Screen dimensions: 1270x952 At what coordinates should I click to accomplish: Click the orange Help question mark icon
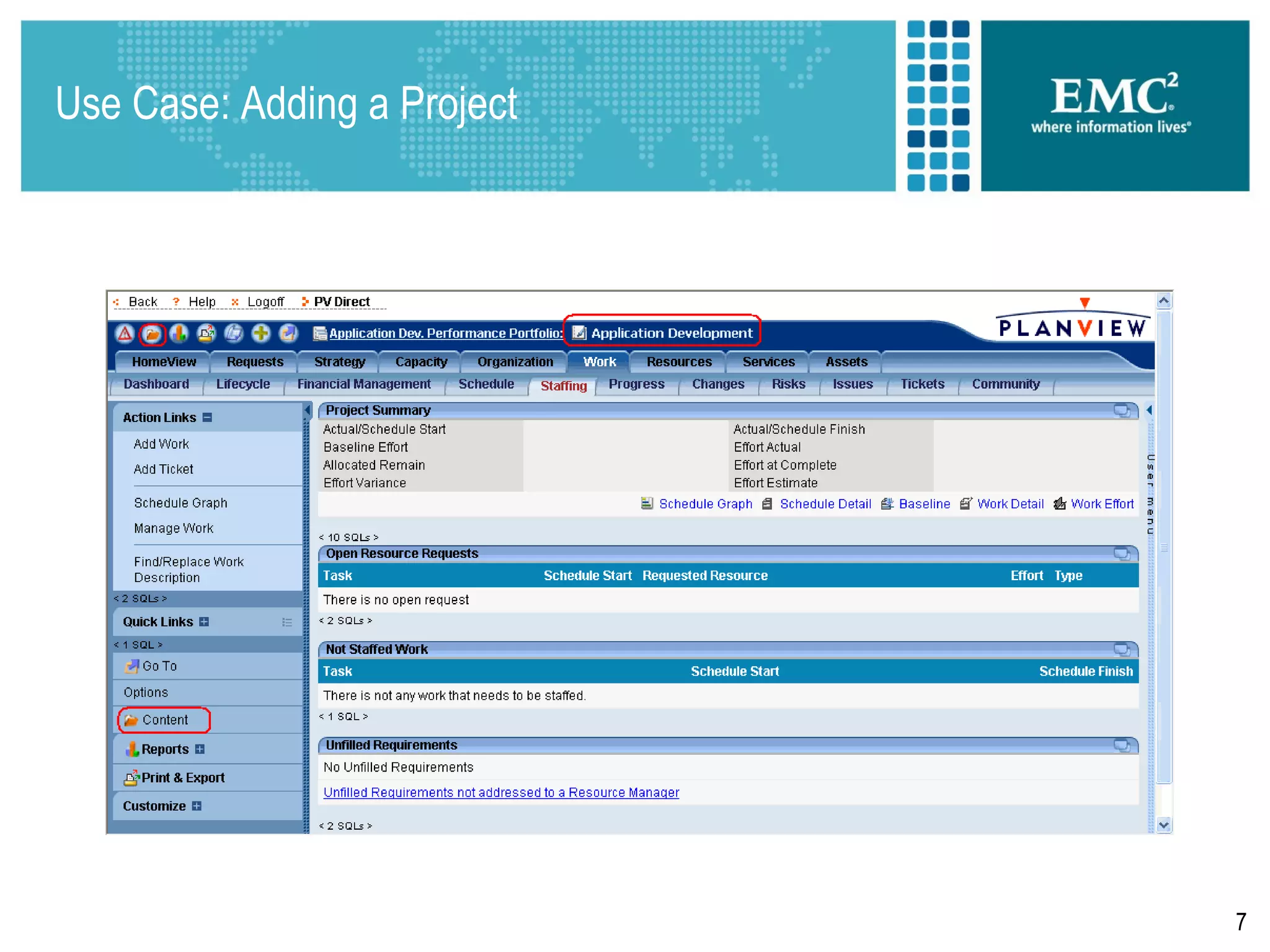point(176,302)
